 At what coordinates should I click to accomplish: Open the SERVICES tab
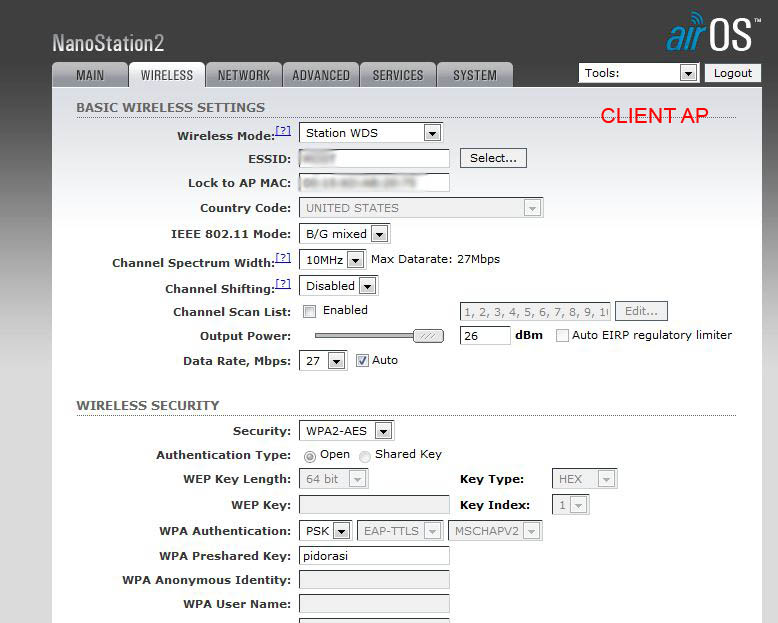pyautogui.click(x=397, y=75)
